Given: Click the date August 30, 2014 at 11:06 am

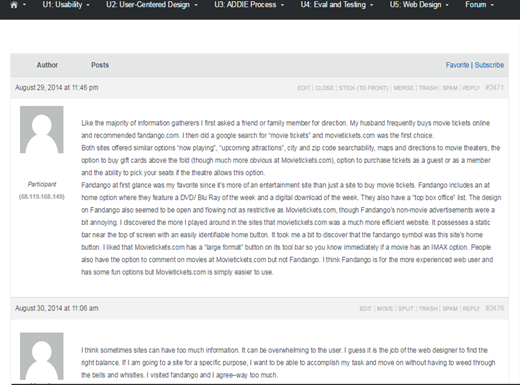Looking at the screenshot, I should (57, 308).
